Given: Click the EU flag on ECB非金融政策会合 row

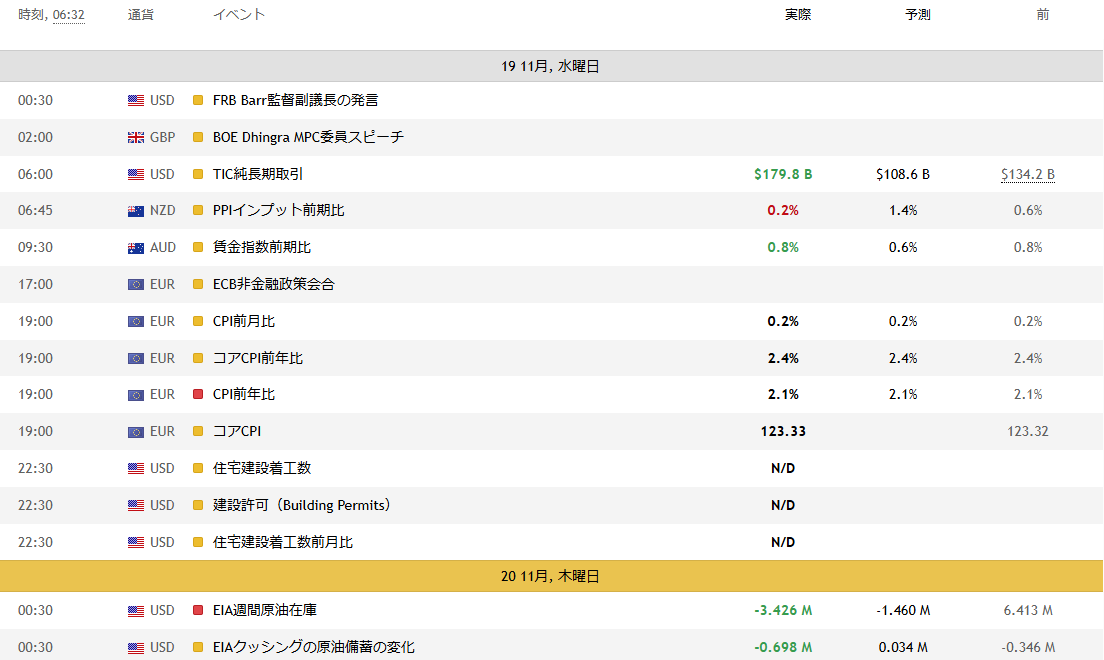Looking at the screenshot, I should click(136, 285).
